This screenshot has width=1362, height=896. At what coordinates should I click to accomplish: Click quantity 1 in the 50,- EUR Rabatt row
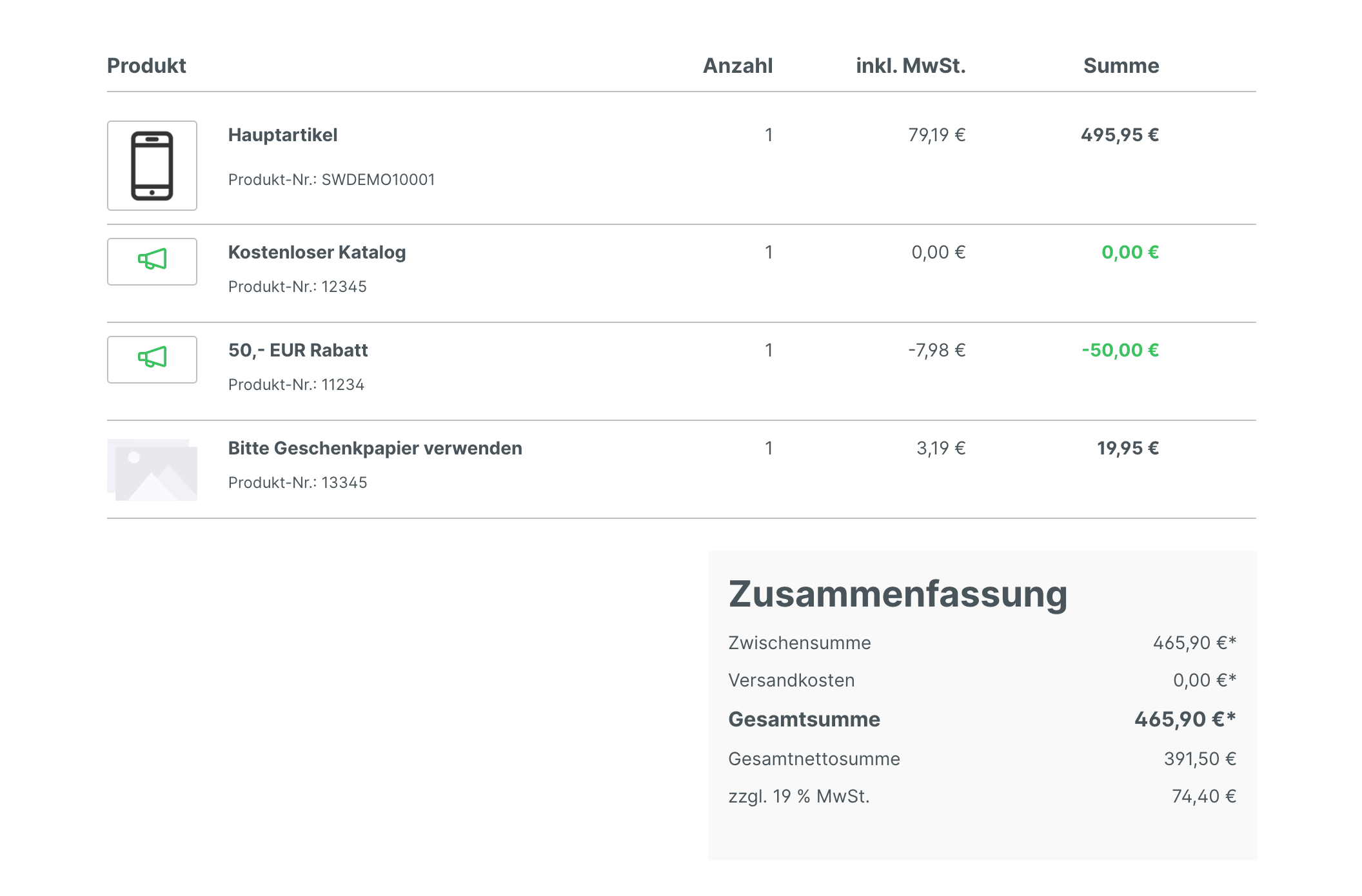(x=769, y=350)
